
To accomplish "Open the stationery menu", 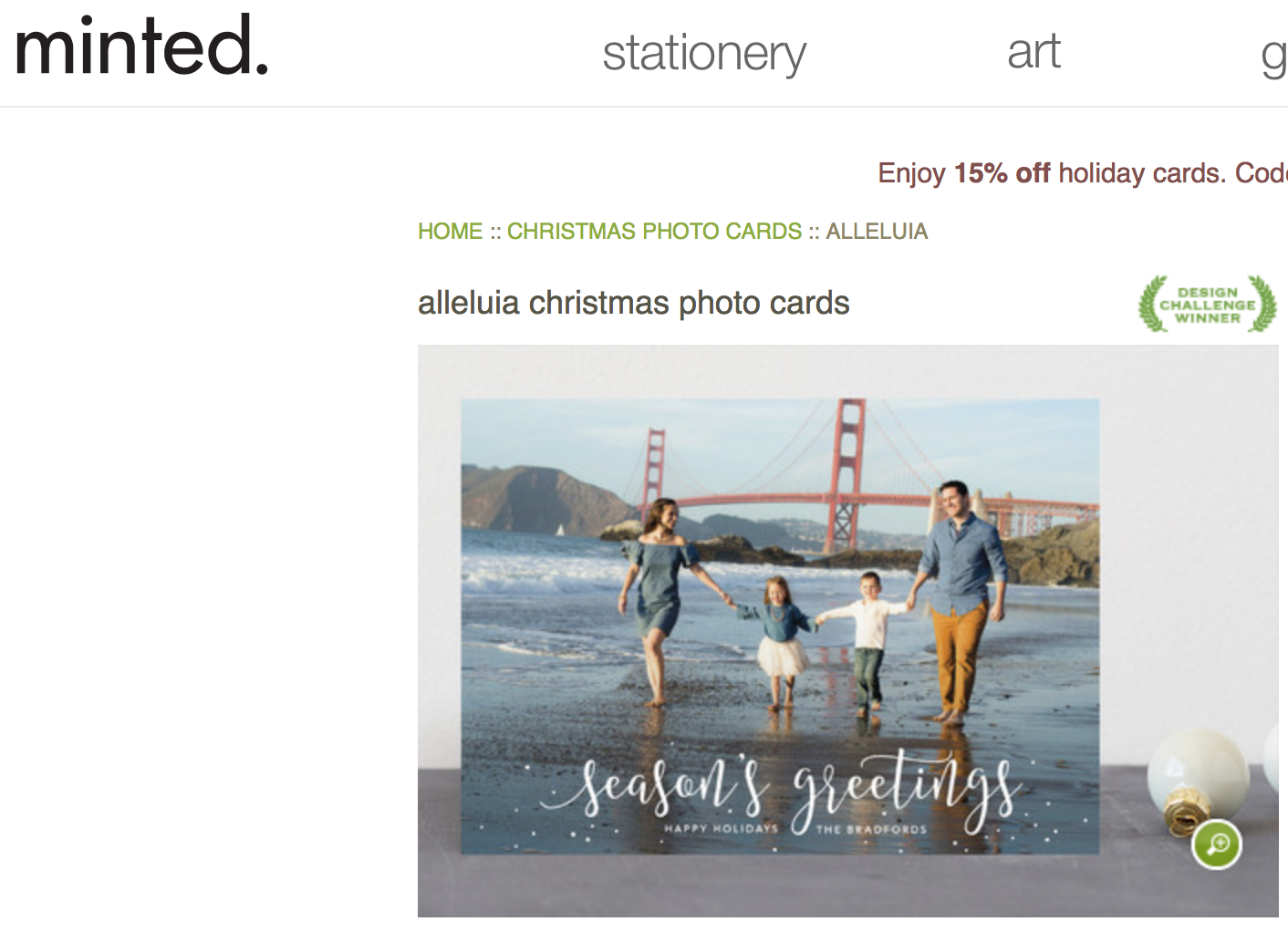I will [704, 53].
